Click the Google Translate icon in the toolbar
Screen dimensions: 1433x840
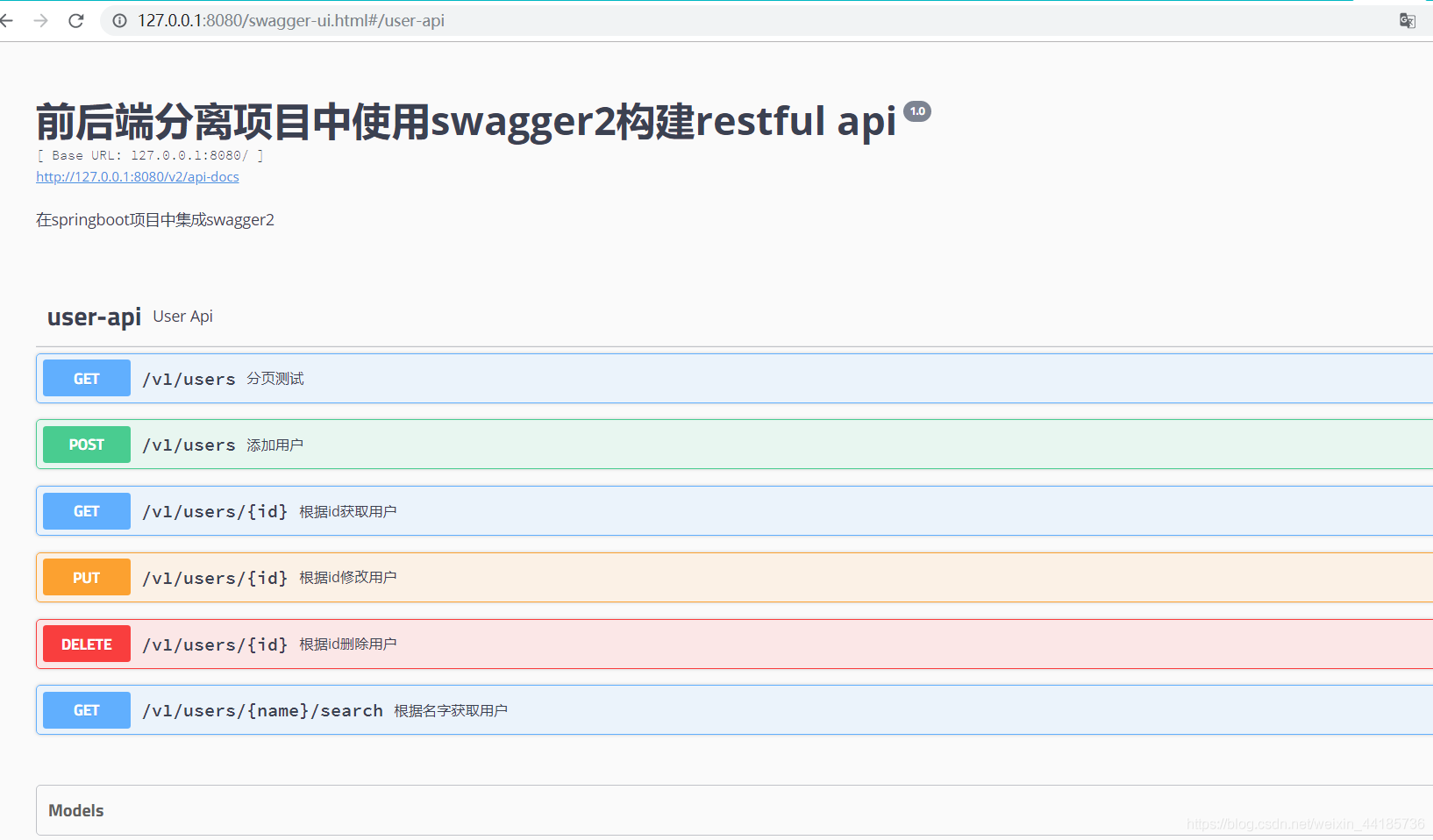click(1407, 20)
